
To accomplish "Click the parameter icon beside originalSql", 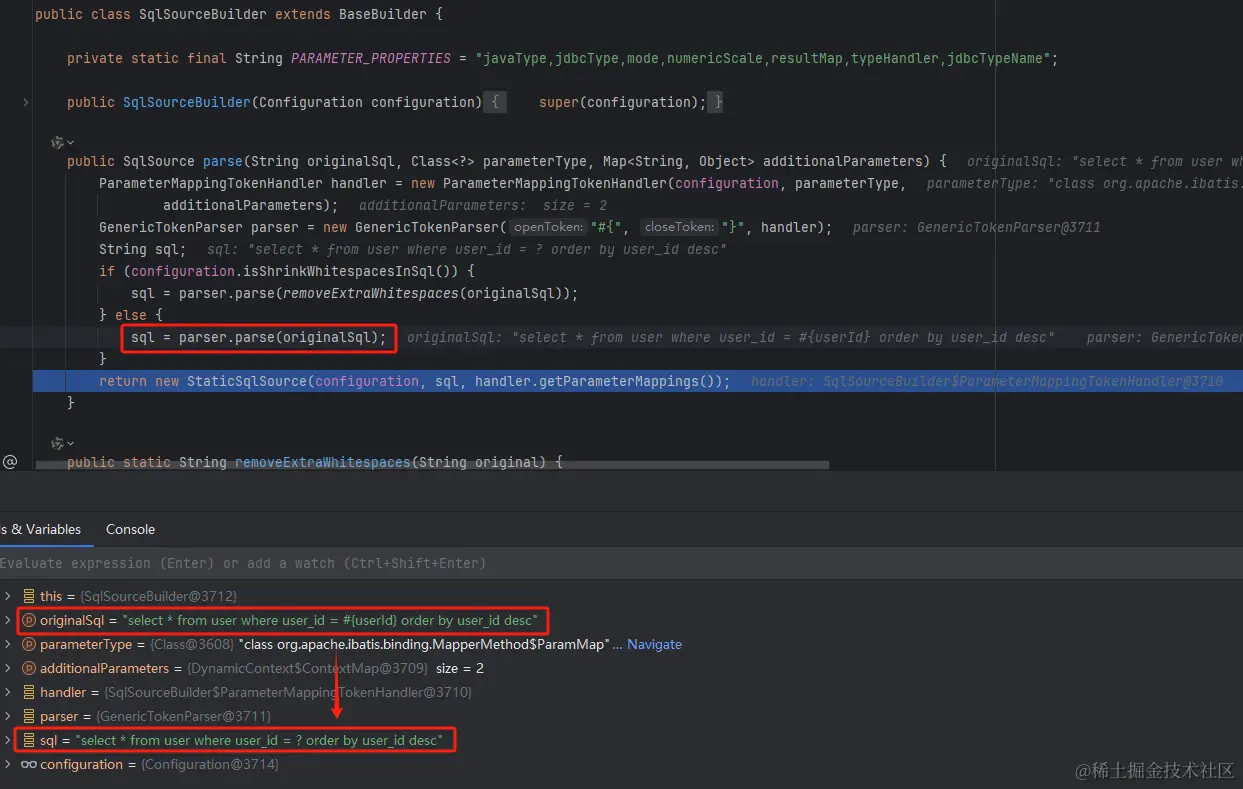I will [29, 620].
